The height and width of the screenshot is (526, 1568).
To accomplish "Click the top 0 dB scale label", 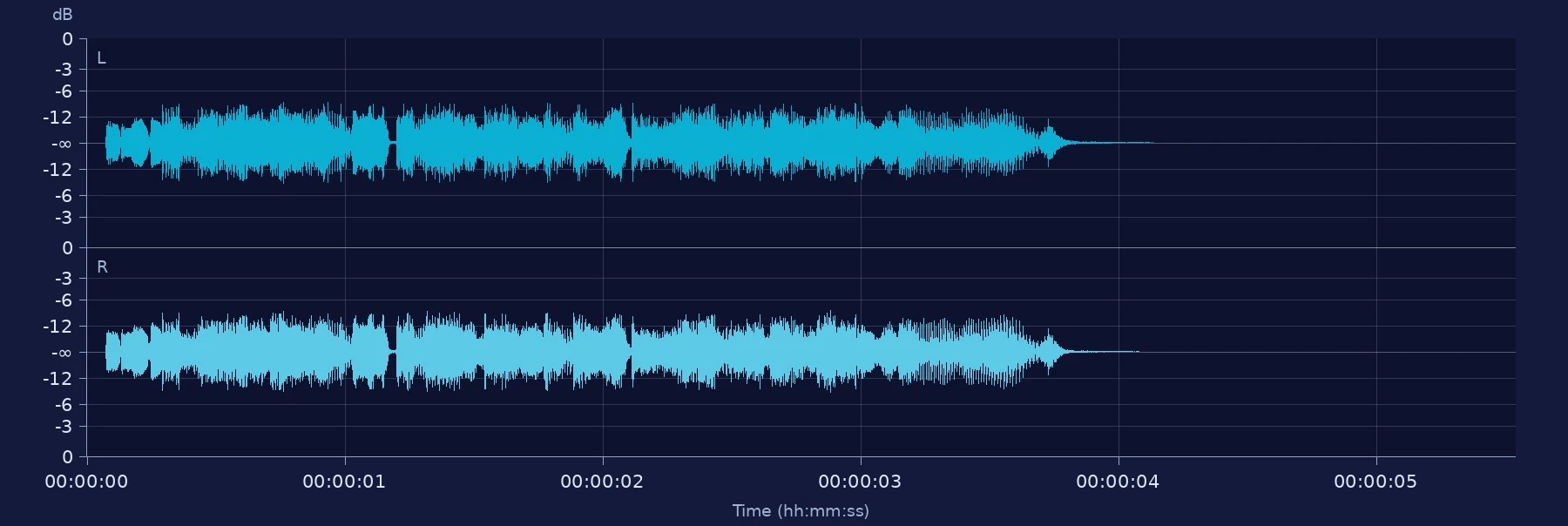I will [x=67, y=39].
